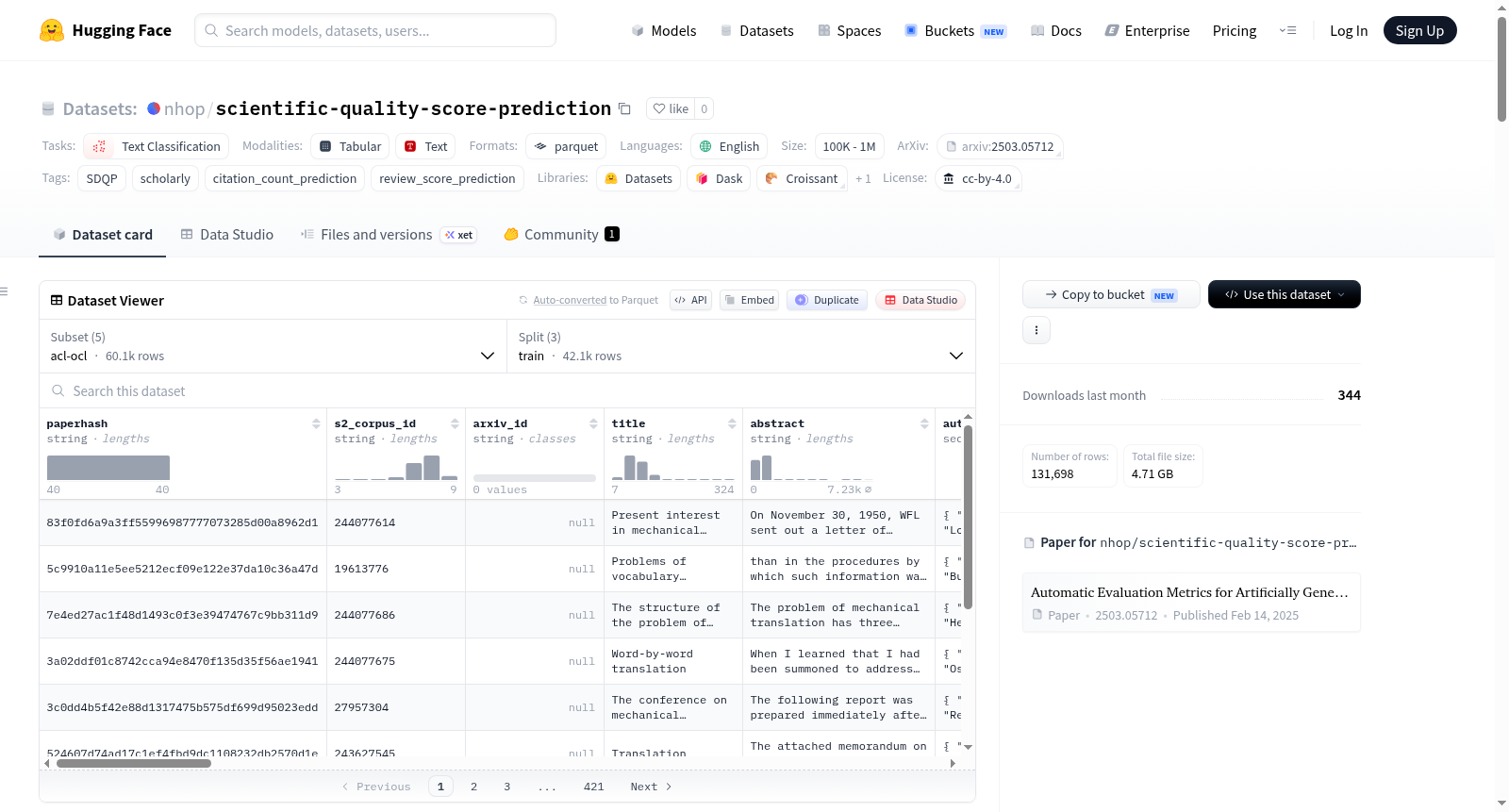Duplicate the dataset viewer

click(827, 300)
